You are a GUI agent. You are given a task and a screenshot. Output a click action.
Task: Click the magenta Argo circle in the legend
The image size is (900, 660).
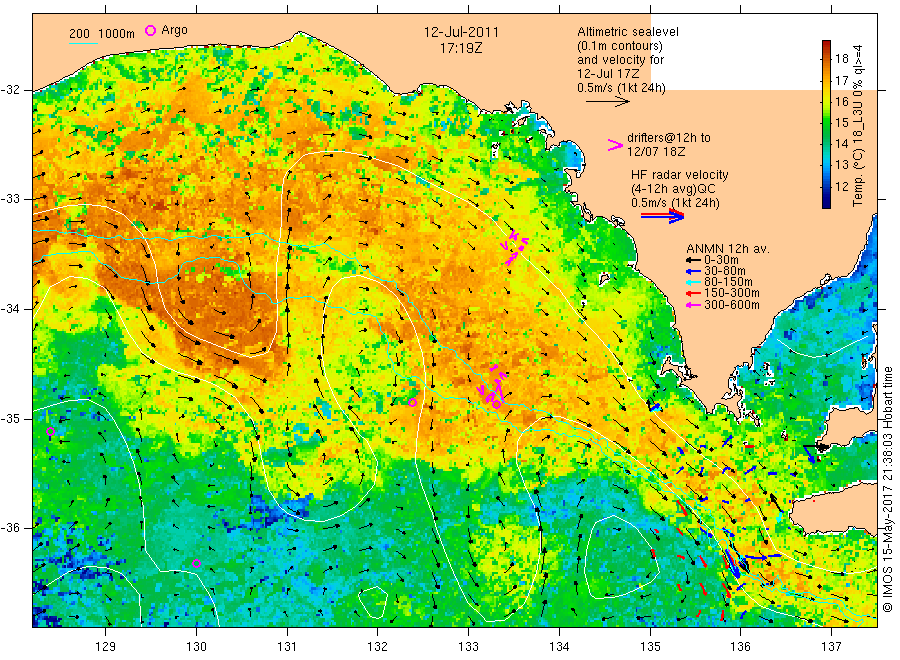(150, 30)
